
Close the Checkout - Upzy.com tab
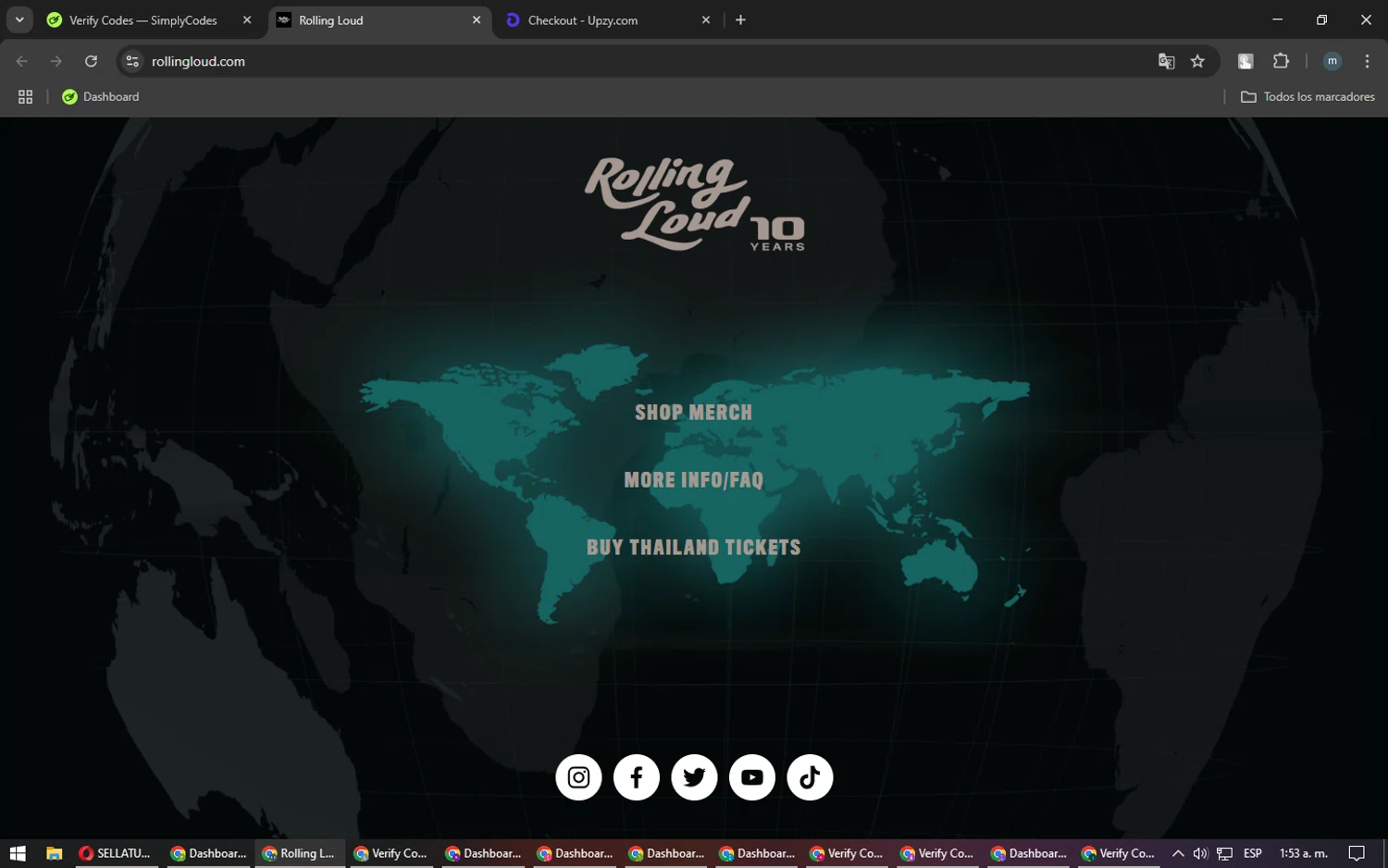pyautogui.click(x=706, y=20)
